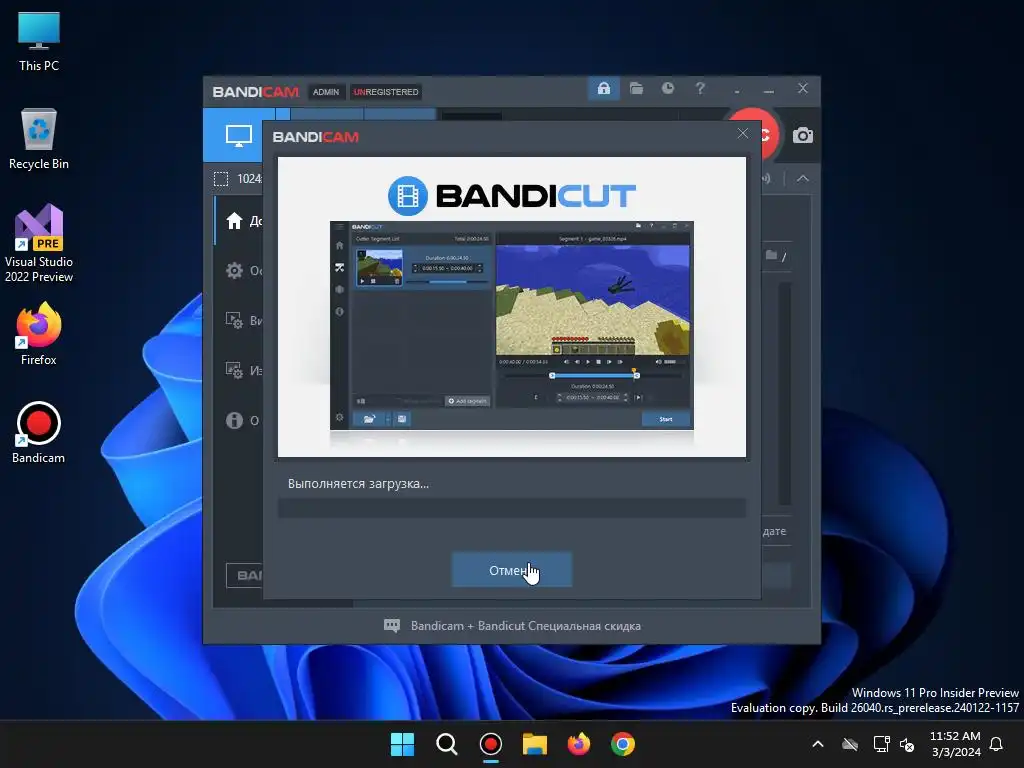This screenshot has width=1024, height=768.
Task: Minimize the Bandicam window
Action: tap(769, 89)
